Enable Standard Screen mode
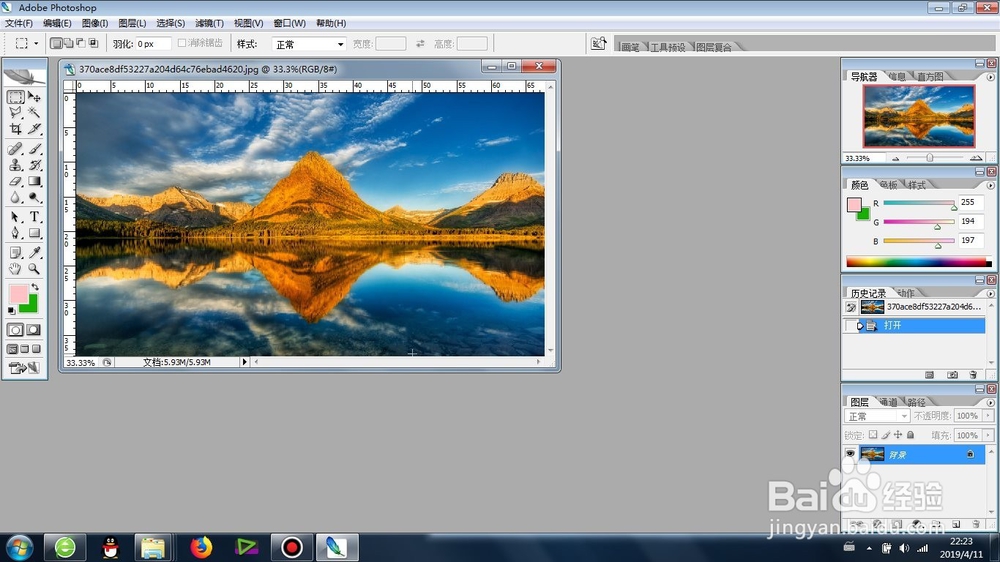This screenshot has height=562, width=1000. click(12, 349)
